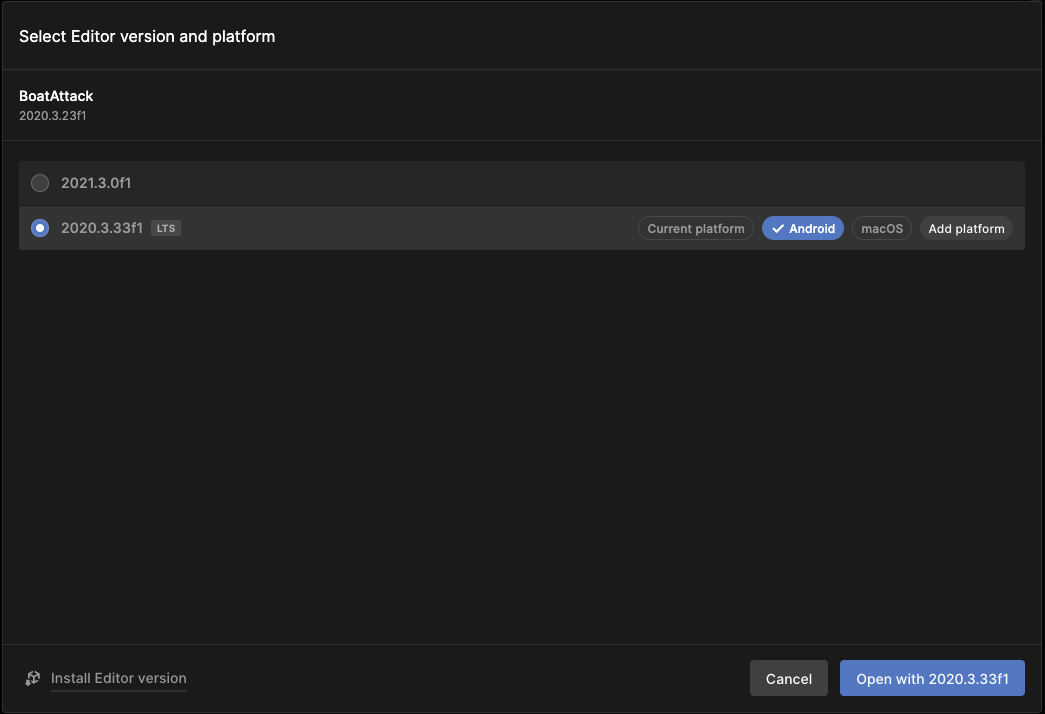
Task: Click the Unity install editor icon
Action: click(33, 678)
